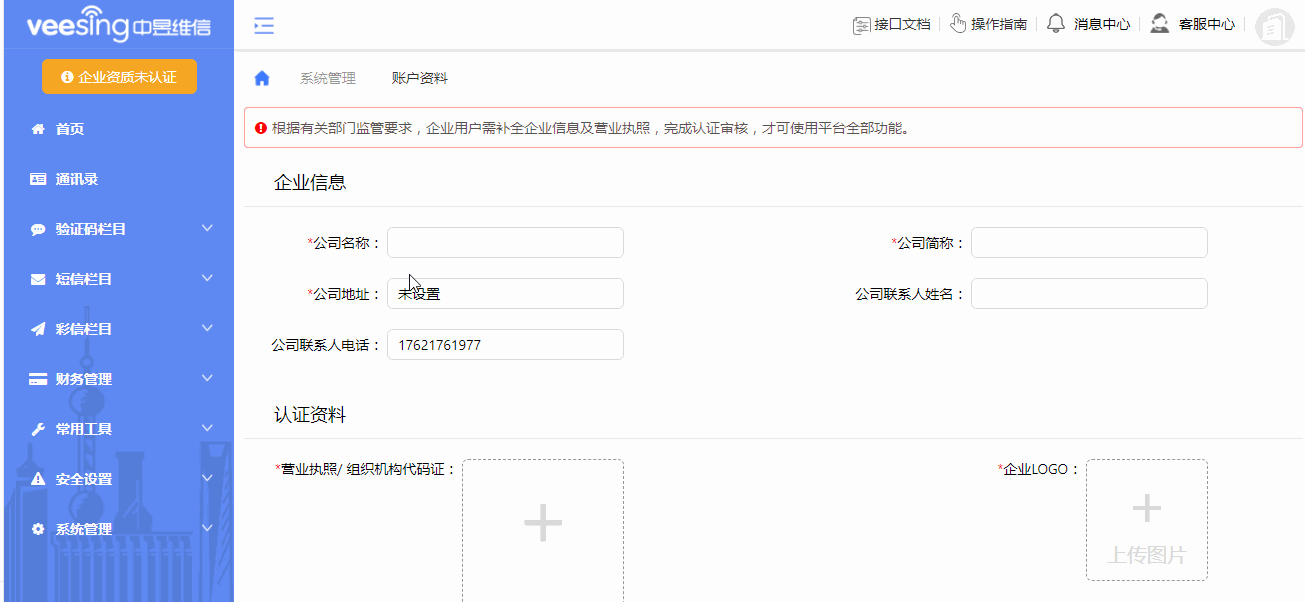This screenshot has width=1305, height=602.
Task: Collapse the sidebar with the toggle icon
Action: [x=263, y=25]
